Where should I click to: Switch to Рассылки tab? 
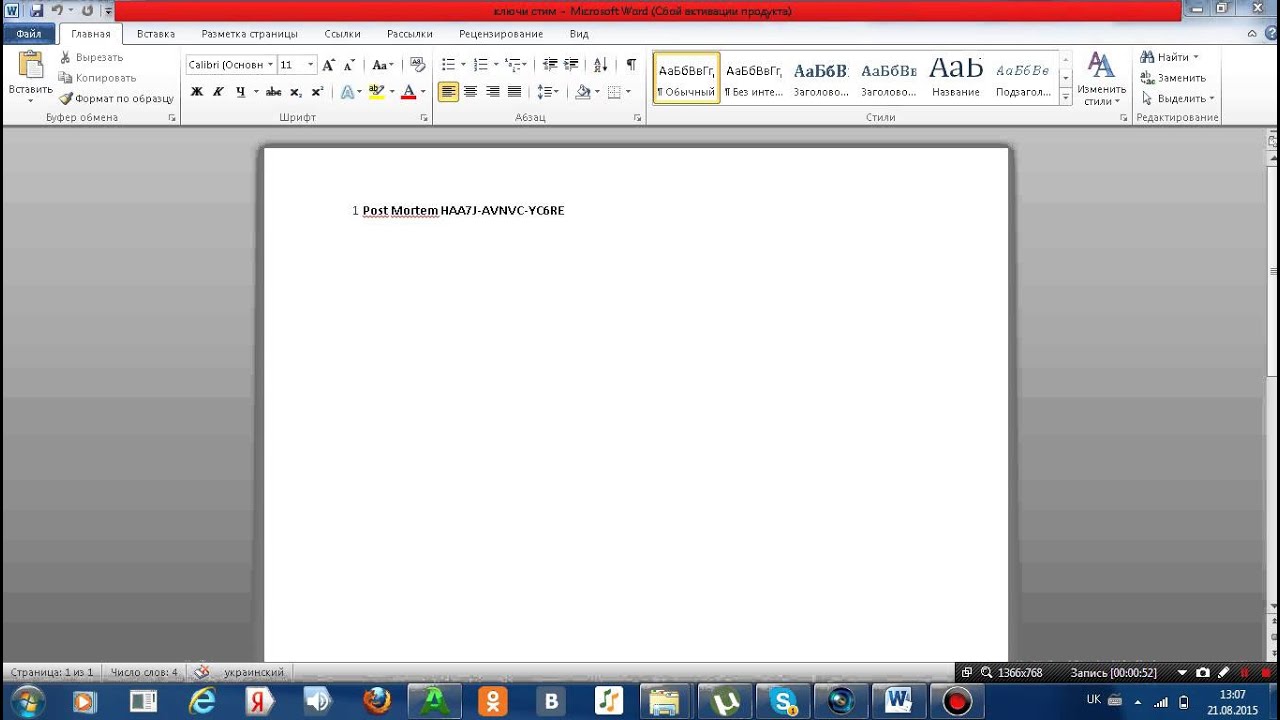coord(410,33)
